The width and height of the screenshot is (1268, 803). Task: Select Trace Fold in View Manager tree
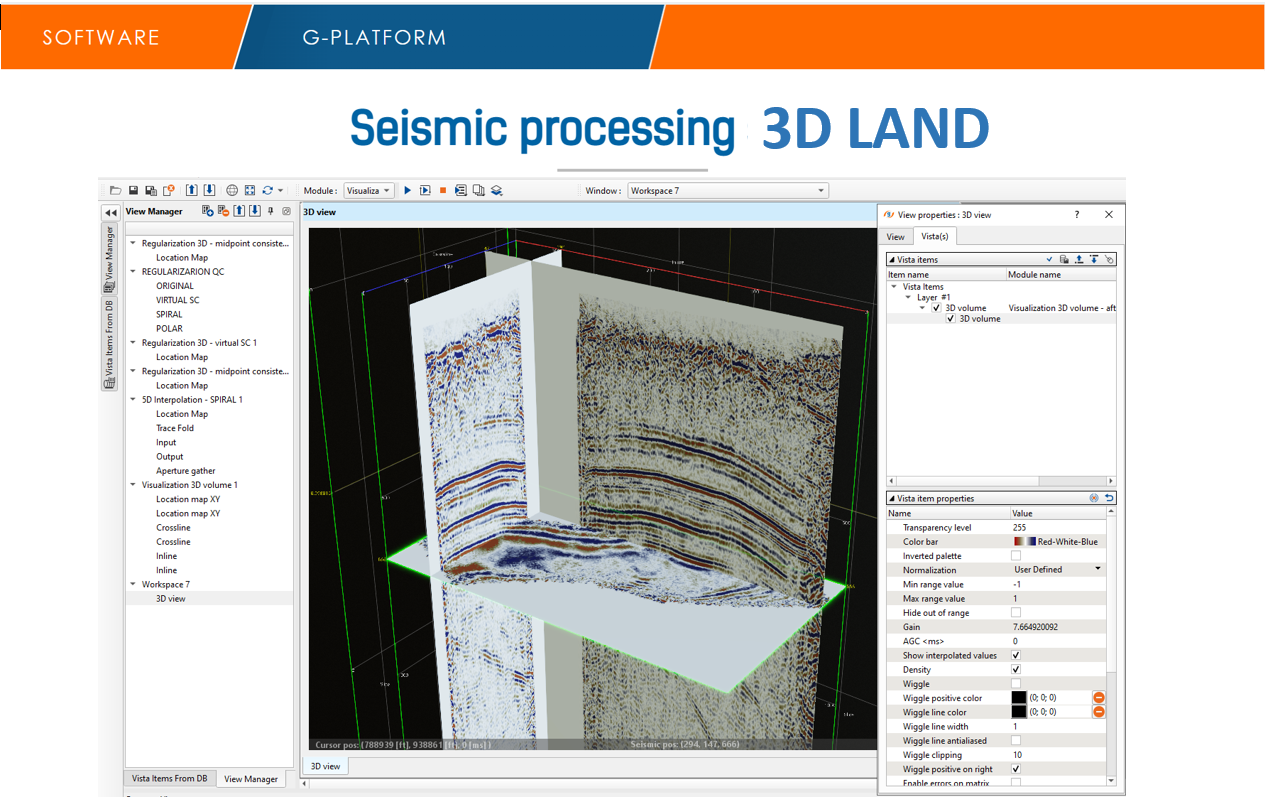coord(175,428)
